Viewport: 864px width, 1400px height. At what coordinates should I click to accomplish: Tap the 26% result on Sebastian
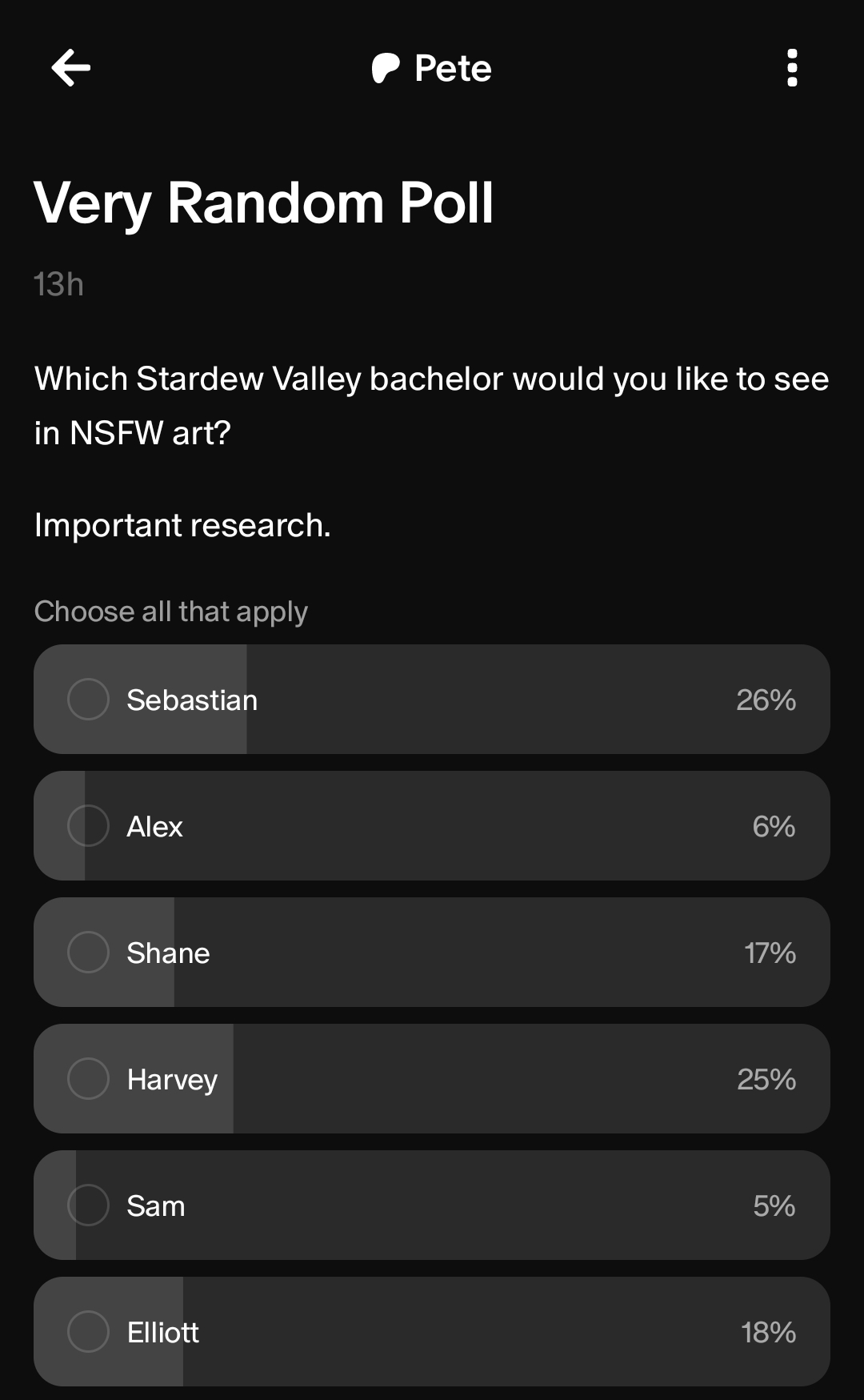click(x=766, y=700)
